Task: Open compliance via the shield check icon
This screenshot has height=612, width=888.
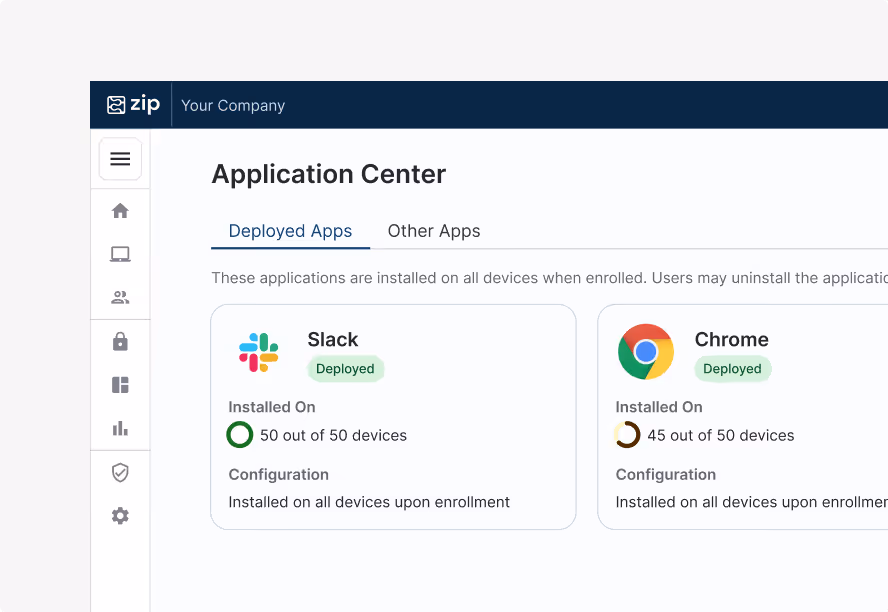Action: (x=120, y=472)
